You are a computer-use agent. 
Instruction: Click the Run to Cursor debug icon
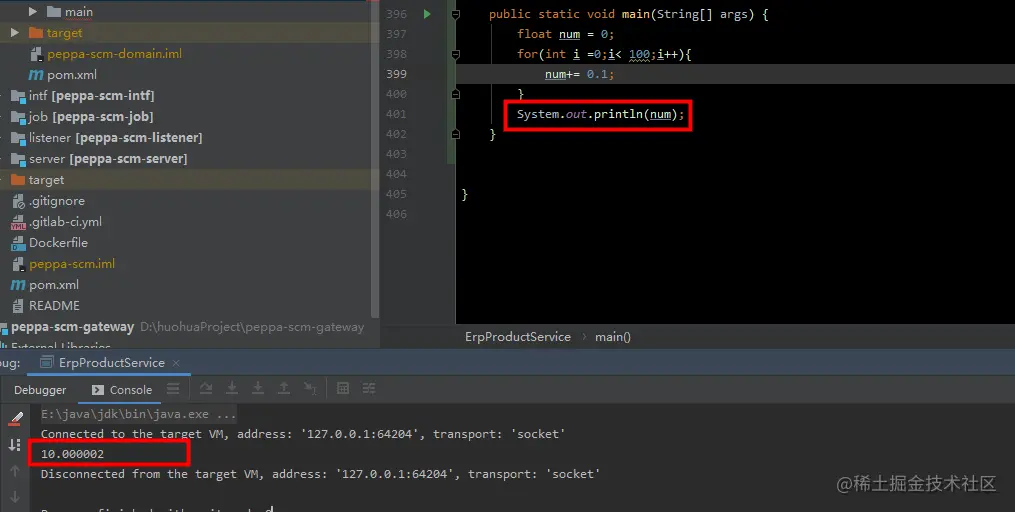click(310, 388)
